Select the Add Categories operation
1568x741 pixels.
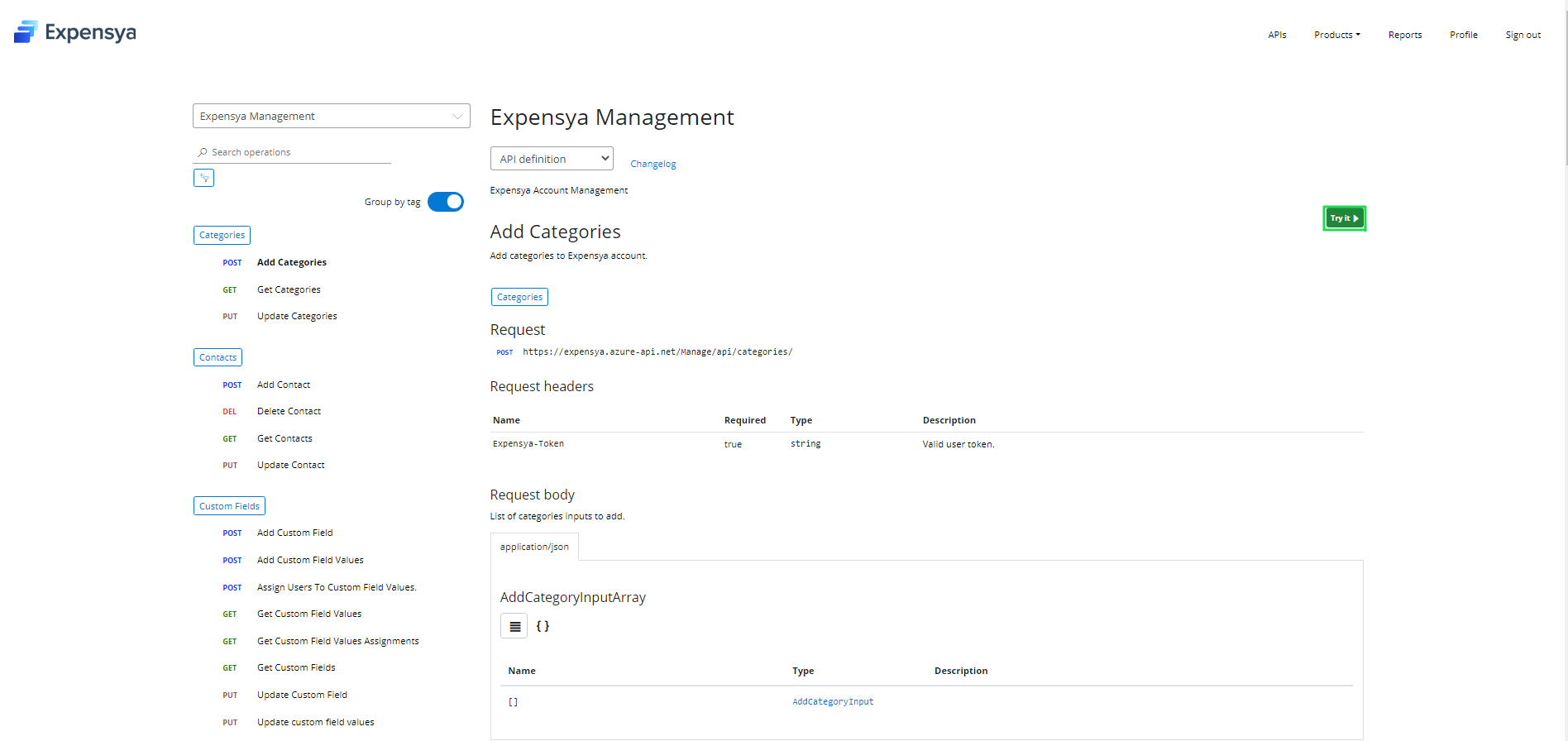click(x=292, y=262)
